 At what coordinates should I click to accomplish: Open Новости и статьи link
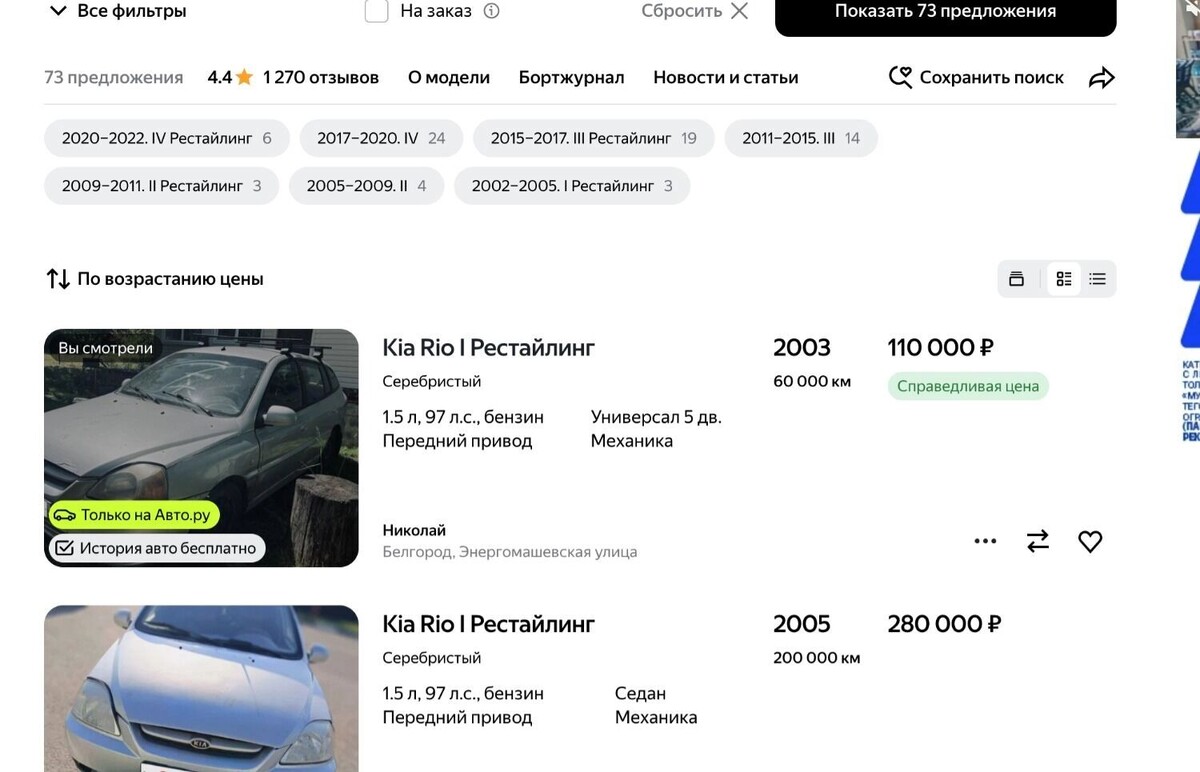pyautogui.click(x=726, y=77)
